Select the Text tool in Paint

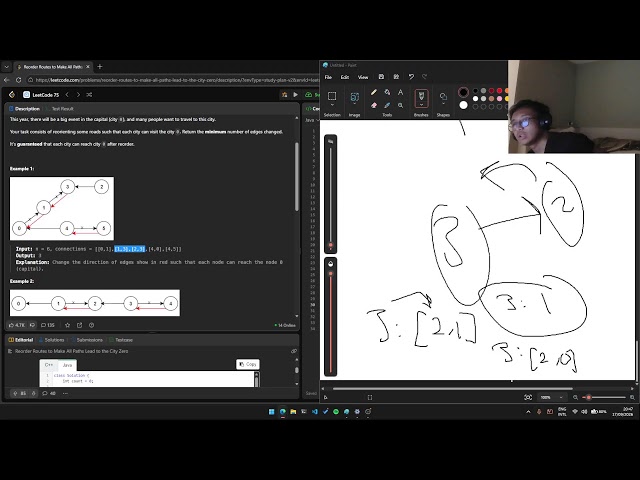tap(400, 92)
